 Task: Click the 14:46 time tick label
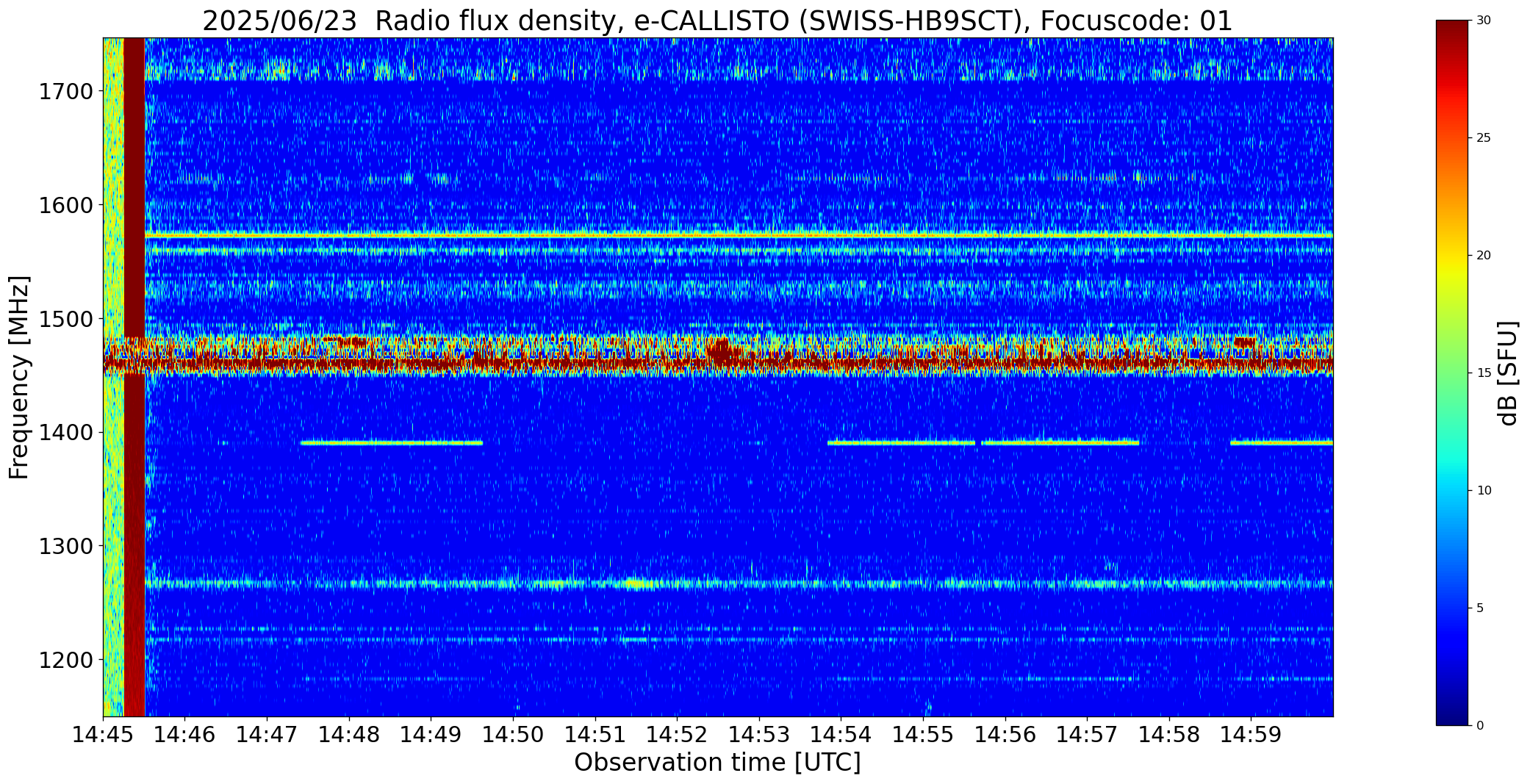pyautogui.click(x=185, y=733)
